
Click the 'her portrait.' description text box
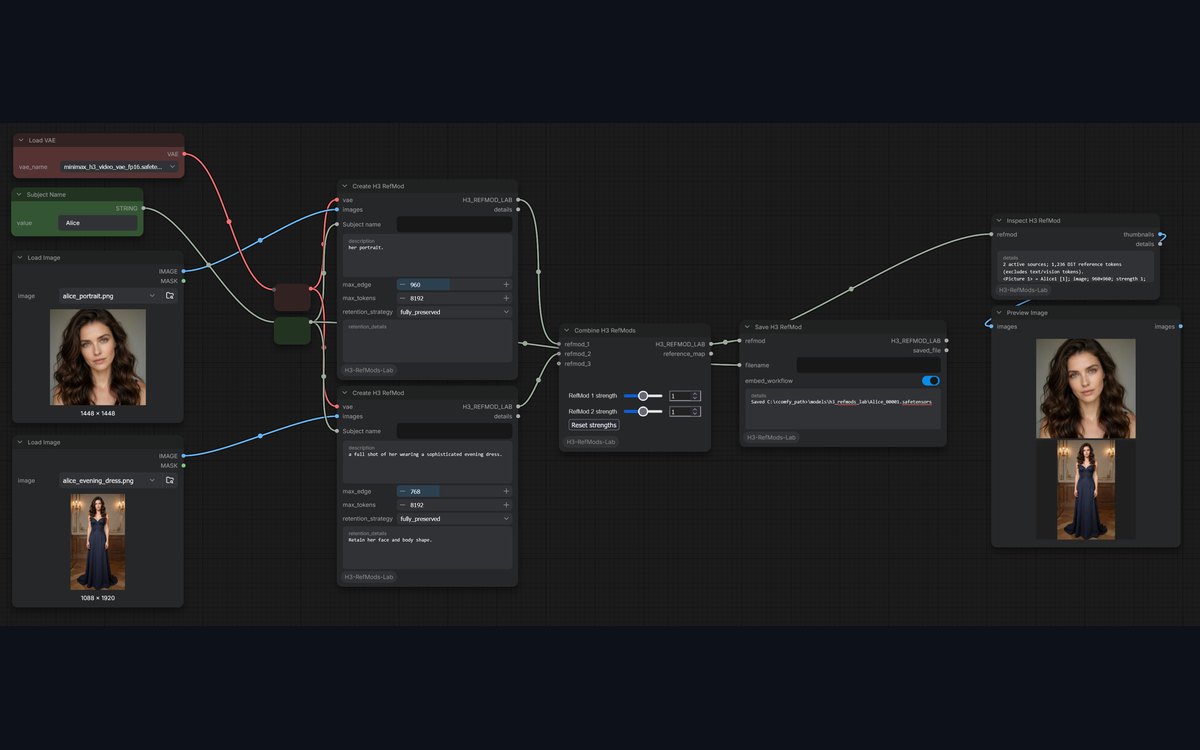click(x=427, y=256)
